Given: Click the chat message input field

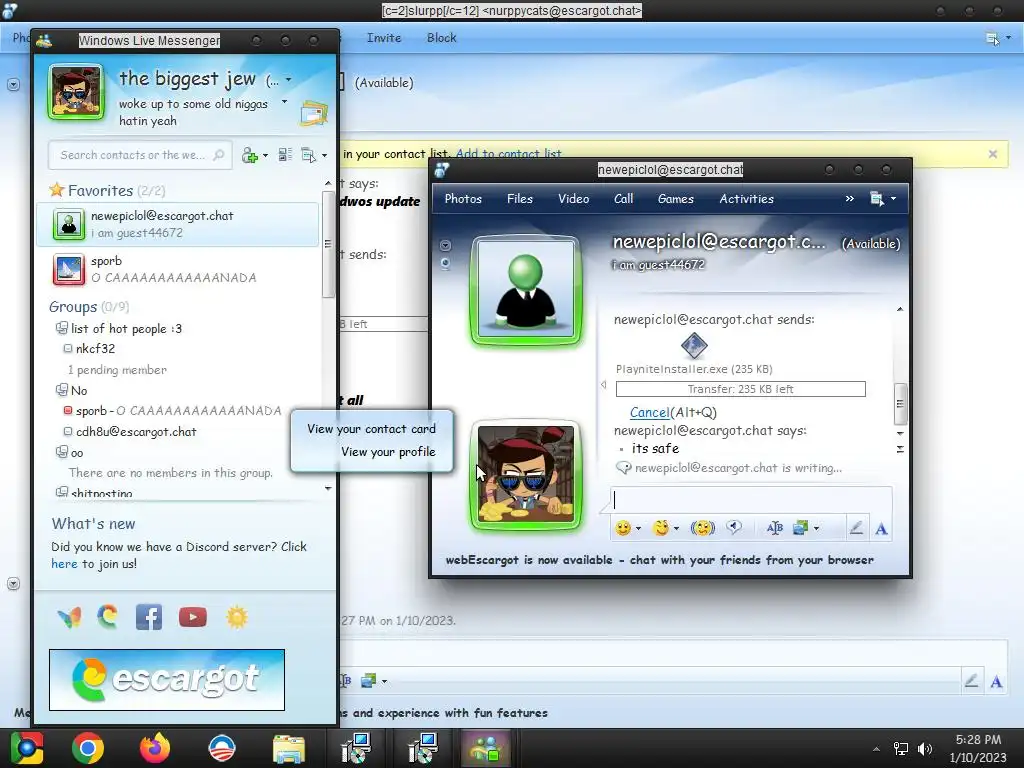Looking at the screenshot, I should point(752,500).
